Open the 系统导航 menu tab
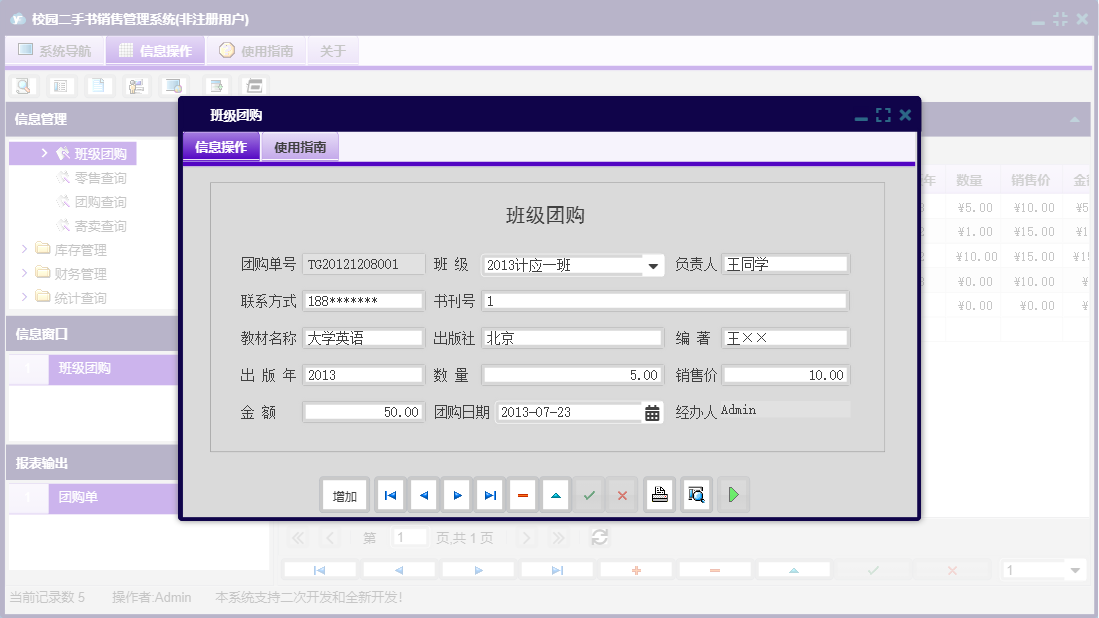The height and width of the screenshot is (618, 1099). point(55,50)
